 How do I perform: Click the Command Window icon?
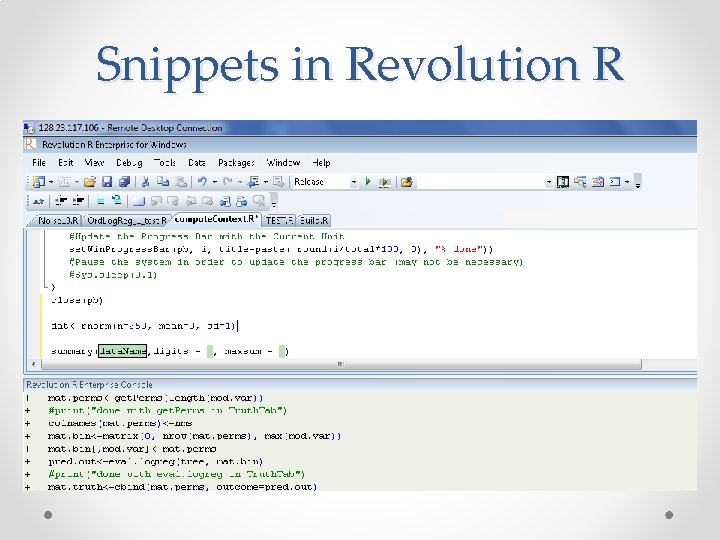tap(615, 182)
